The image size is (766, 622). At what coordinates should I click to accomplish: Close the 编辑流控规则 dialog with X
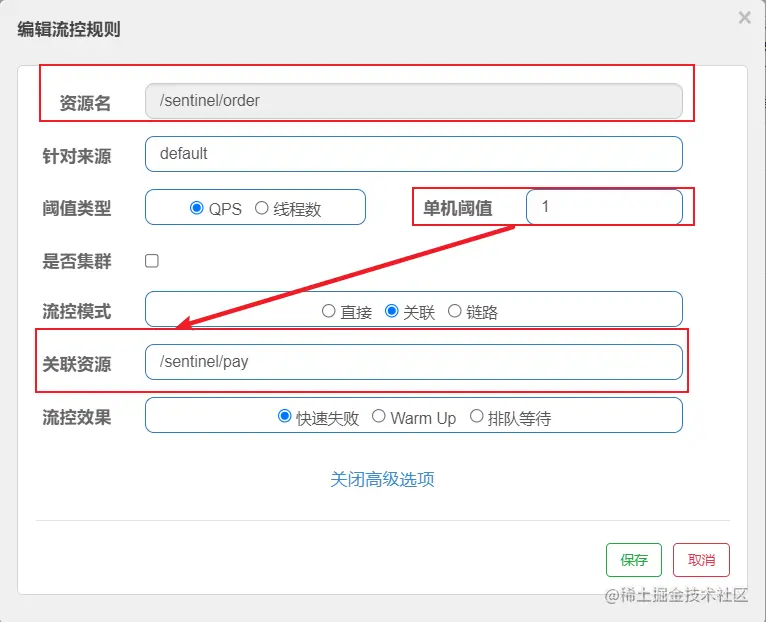click(x=745, y=18)
